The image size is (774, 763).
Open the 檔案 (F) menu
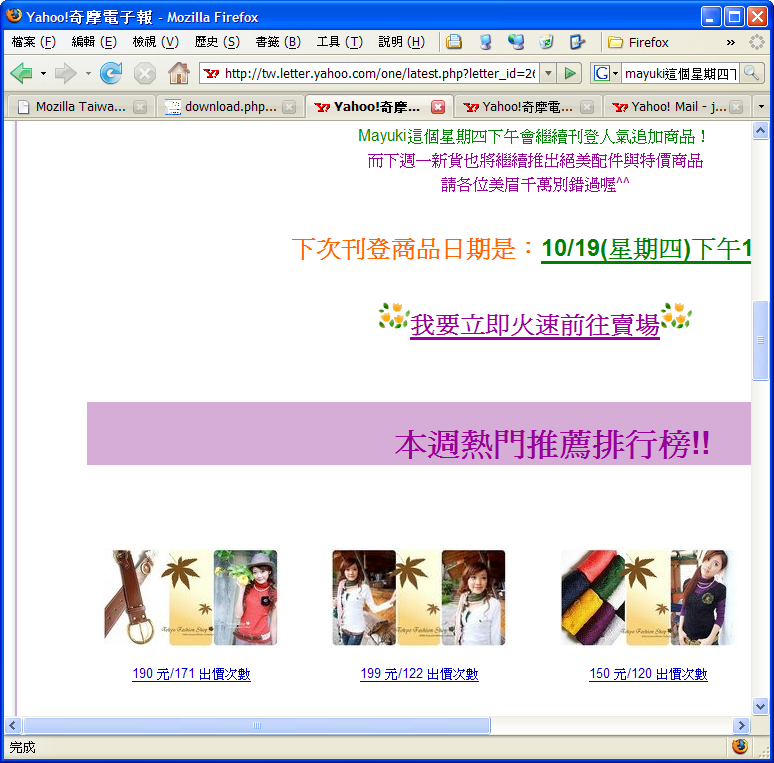34,42
